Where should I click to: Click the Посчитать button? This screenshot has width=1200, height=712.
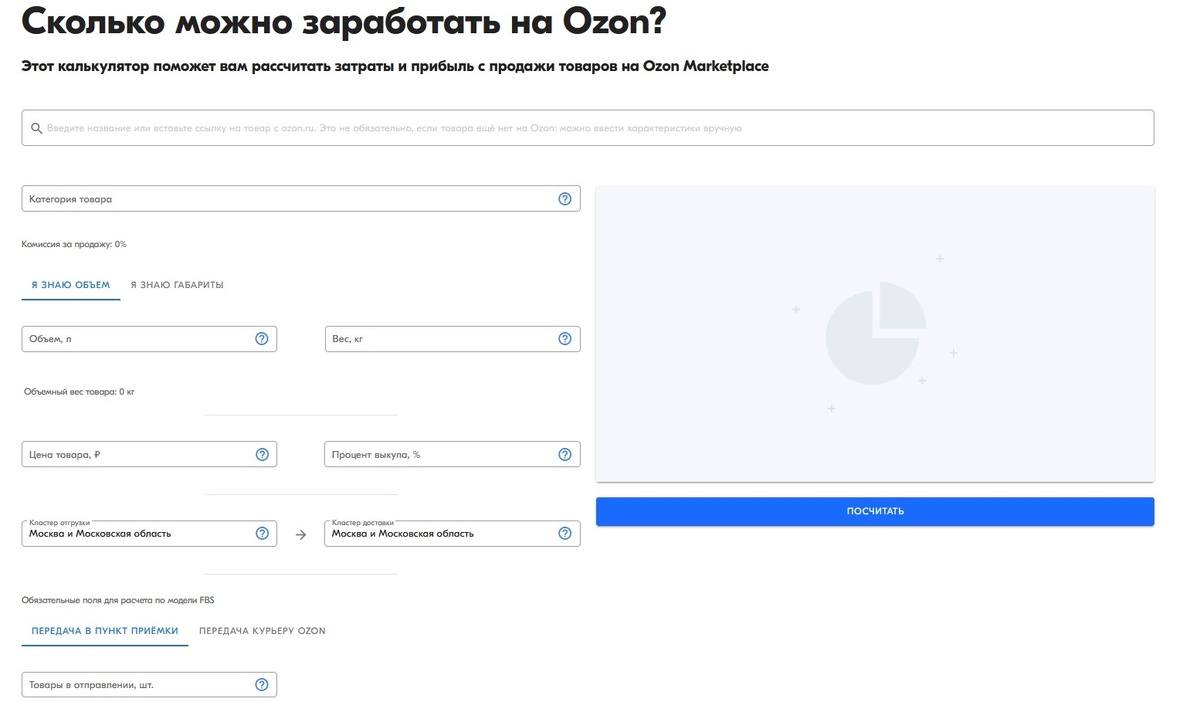(875, 511)
